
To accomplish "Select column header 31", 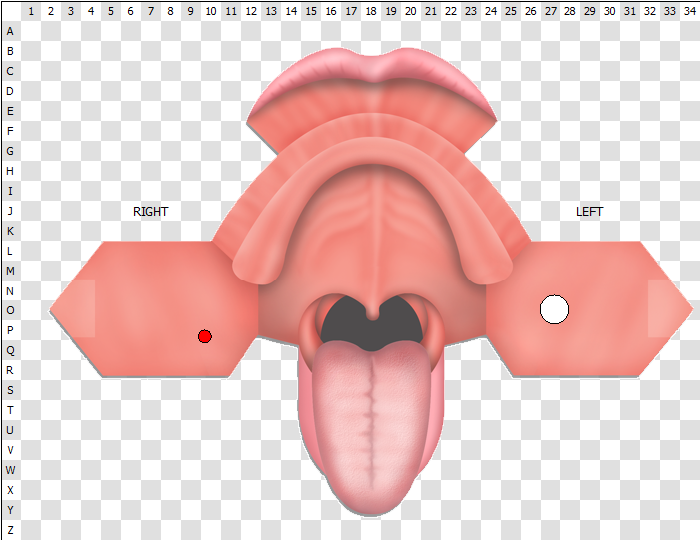I will [629, 11].
